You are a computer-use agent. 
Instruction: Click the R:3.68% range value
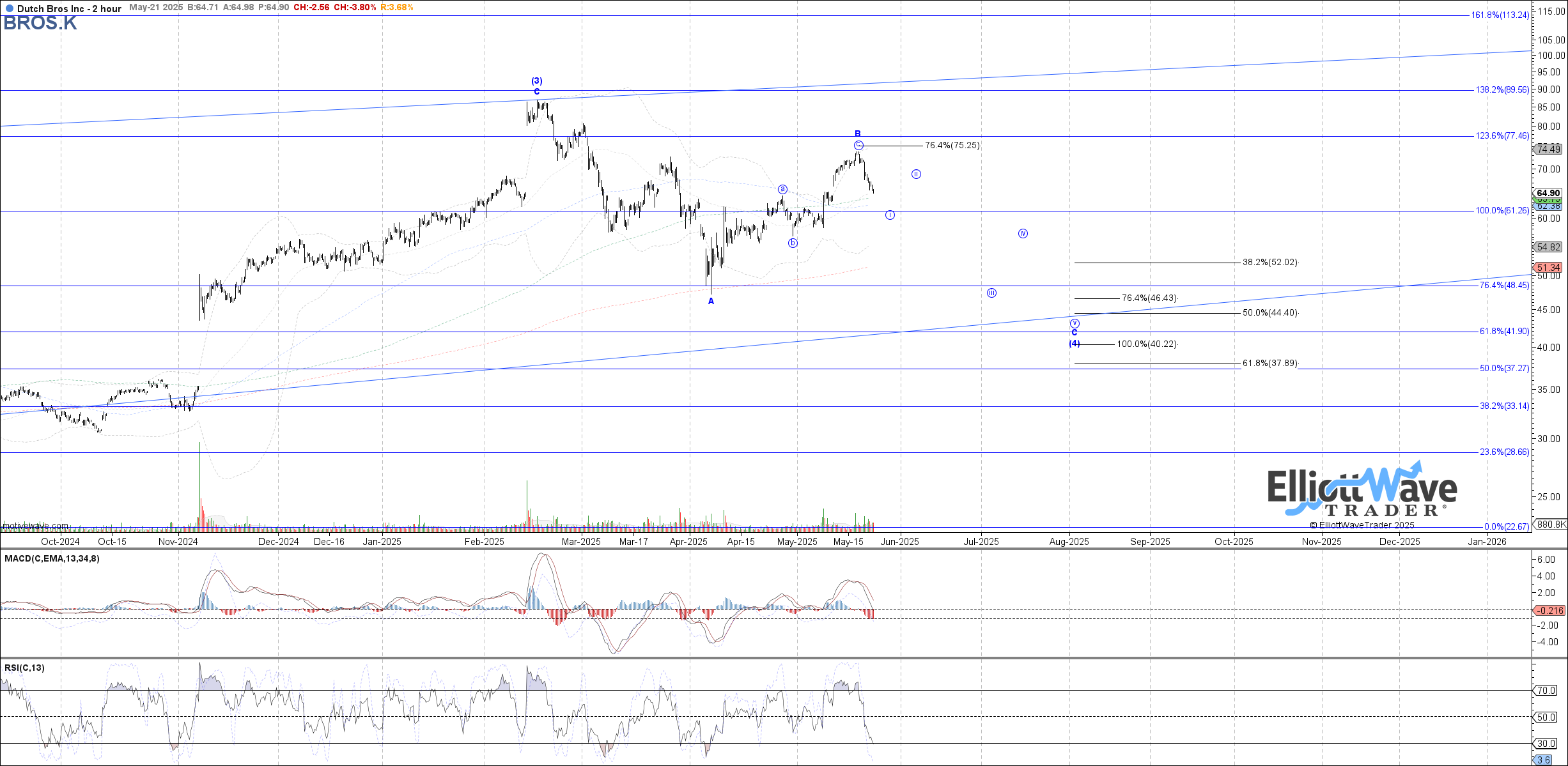click(x=396, y=8)
